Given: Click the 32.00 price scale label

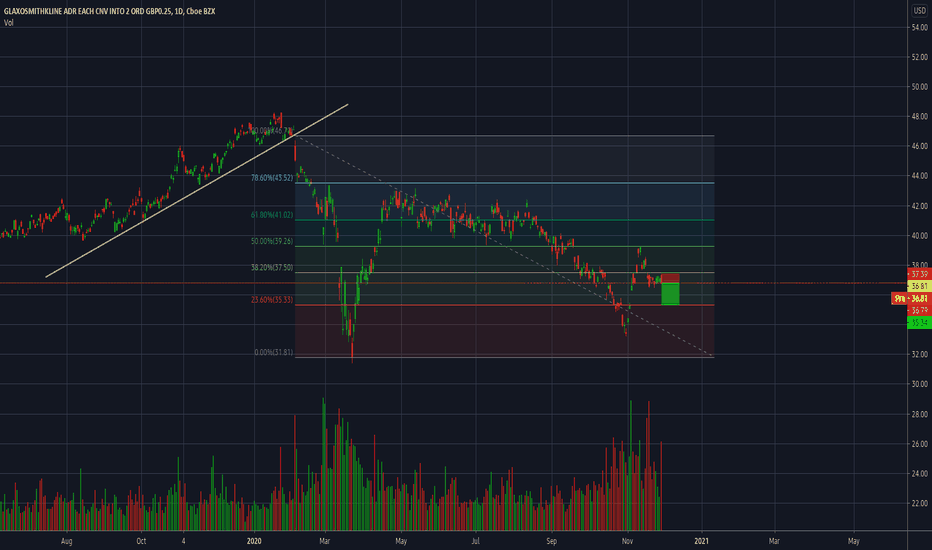Looking at the screenshot, I should click(920, 354).
